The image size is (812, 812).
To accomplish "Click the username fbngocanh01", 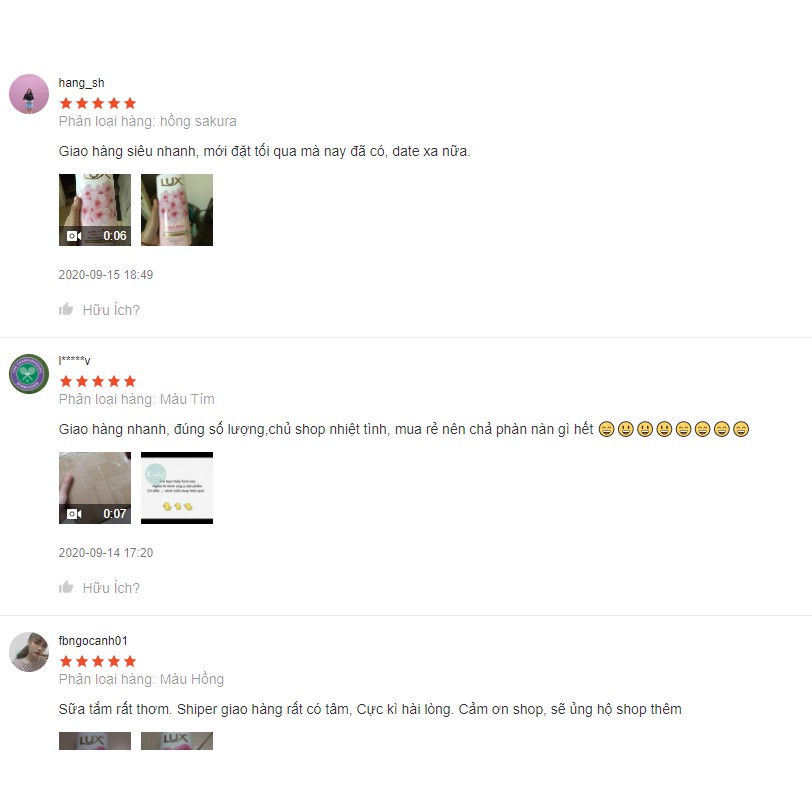I will 93,641.
